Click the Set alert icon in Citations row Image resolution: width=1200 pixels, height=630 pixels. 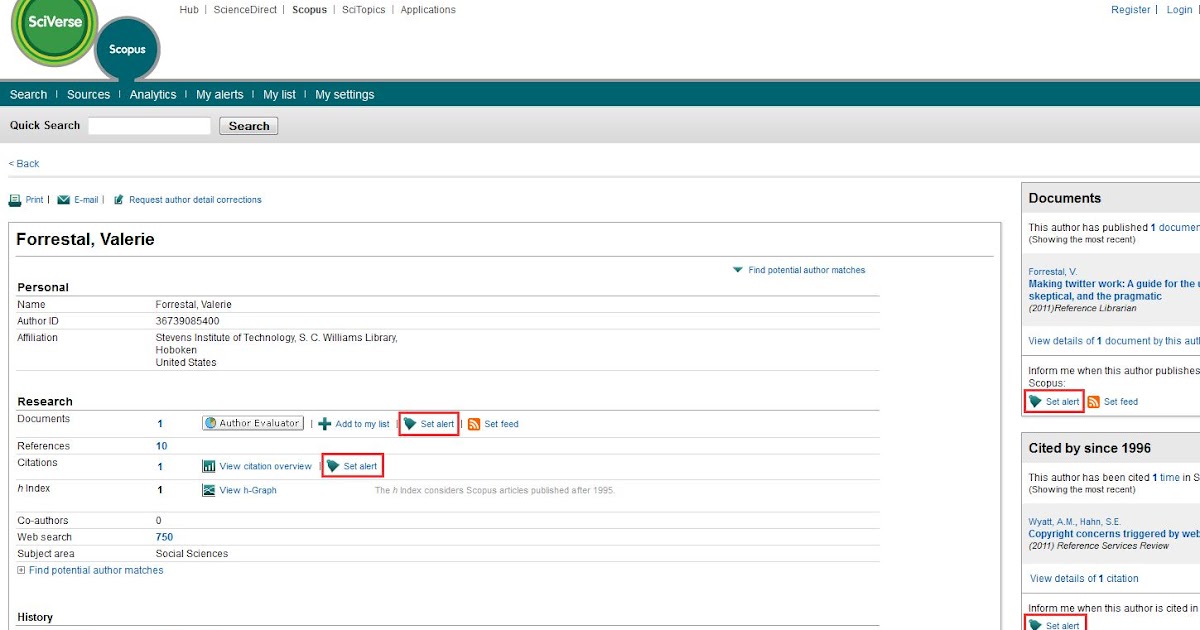[x=333, y=466]
